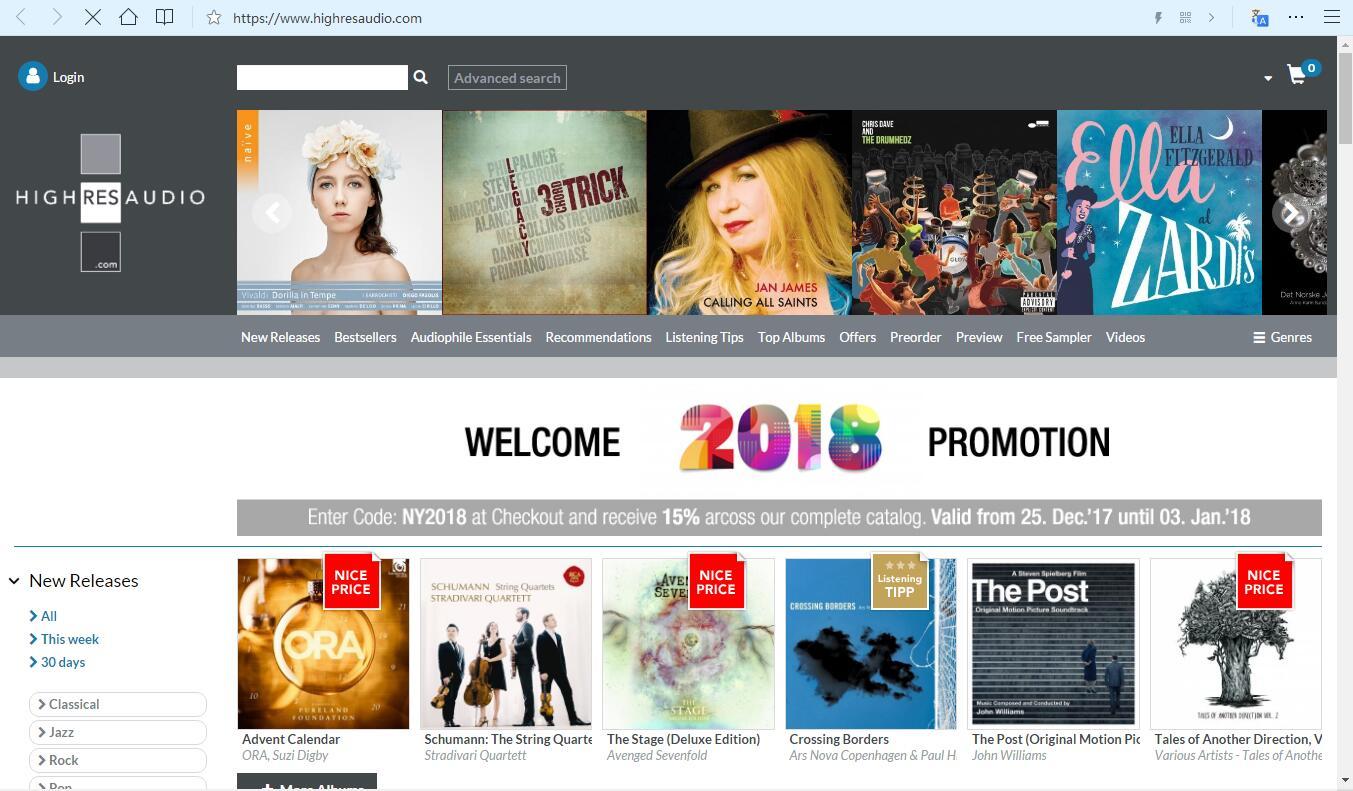The height and width of the screenshot is (791, 1353).
Task: Open dropdown arrow beside the cart
Action: click(x=1268, y=78)
